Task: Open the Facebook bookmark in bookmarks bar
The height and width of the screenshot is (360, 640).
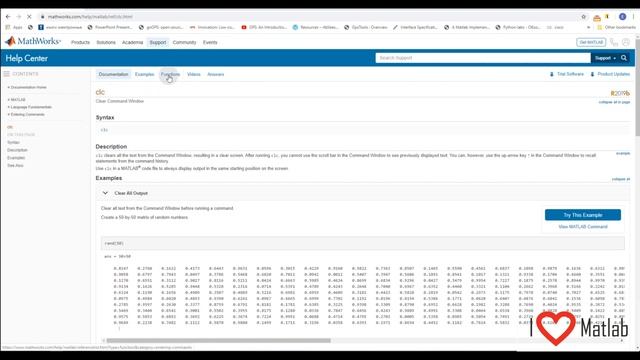Action: (x=60, y=27)
